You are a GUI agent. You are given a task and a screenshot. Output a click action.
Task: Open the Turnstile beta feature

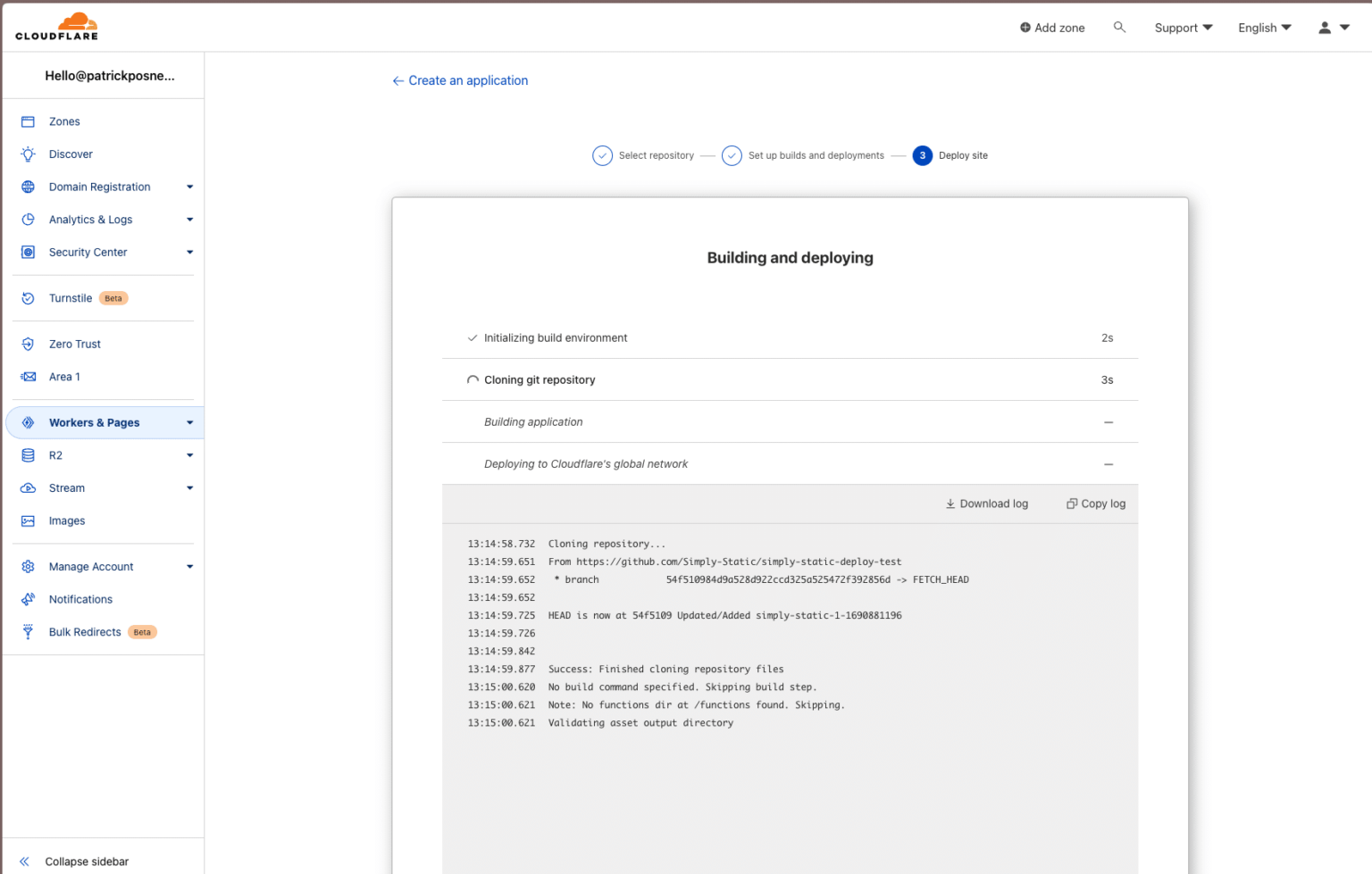(71, 297)
